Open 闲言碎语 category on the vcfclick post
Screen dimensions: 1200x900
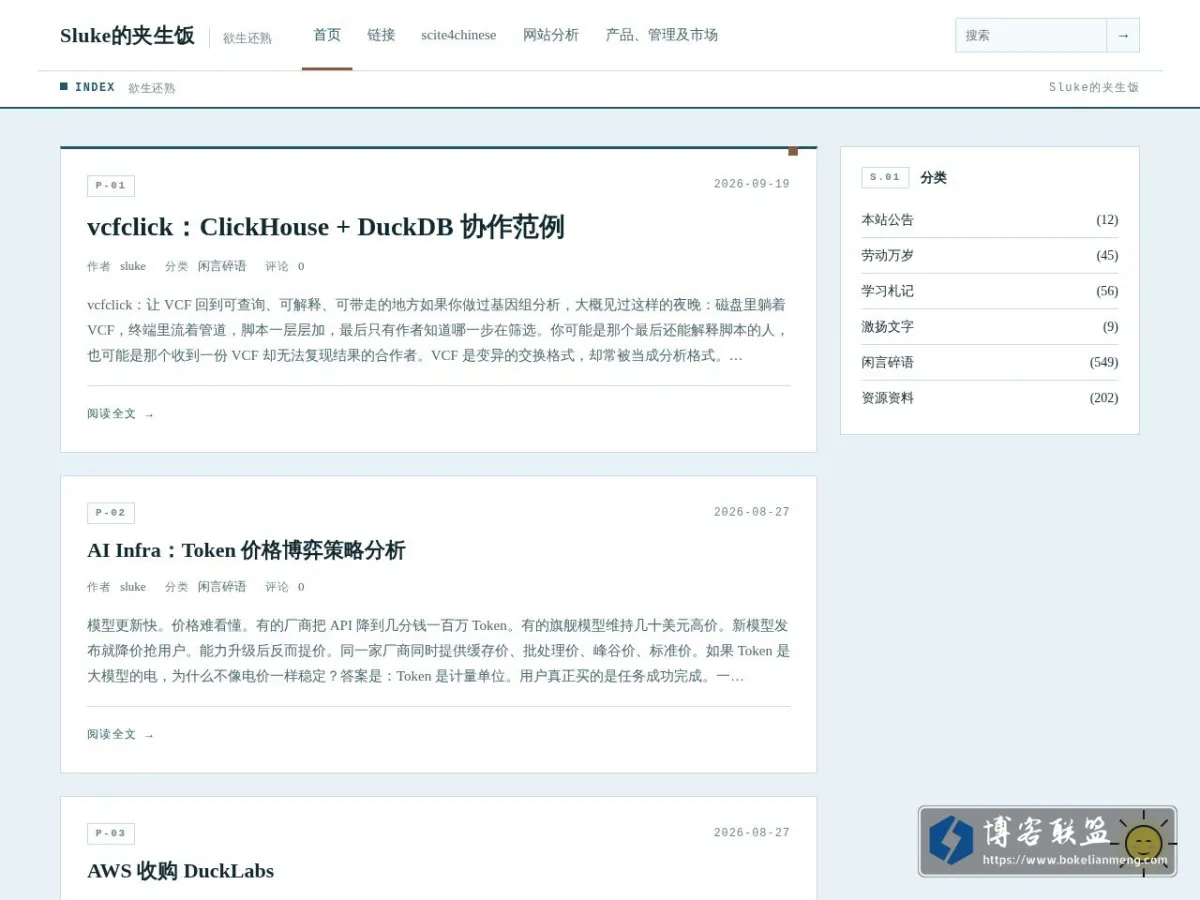(x=222, y=266)
